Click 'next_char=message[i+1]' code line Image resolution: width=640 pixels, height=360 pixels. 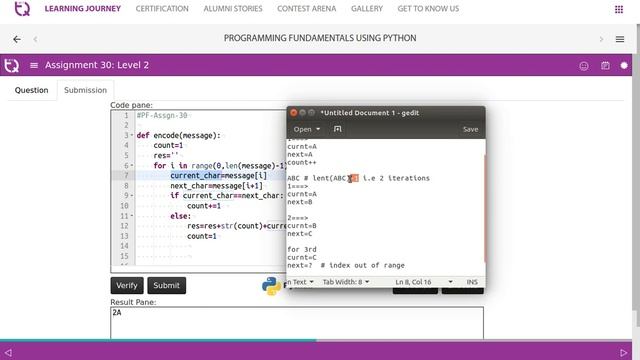[x=216, y=186]
